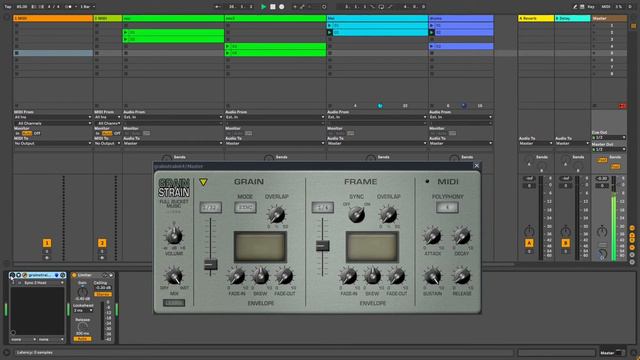Open the voc2 track Audio To Master dropdown
This screenshot has height=360, width=640.
tap(275, 143)
